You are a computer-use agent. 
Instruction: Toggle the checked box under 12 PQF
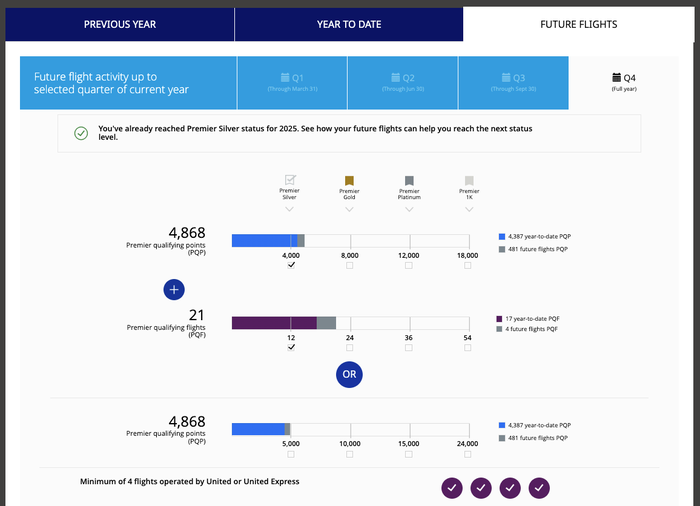click(x=291, y=347)
